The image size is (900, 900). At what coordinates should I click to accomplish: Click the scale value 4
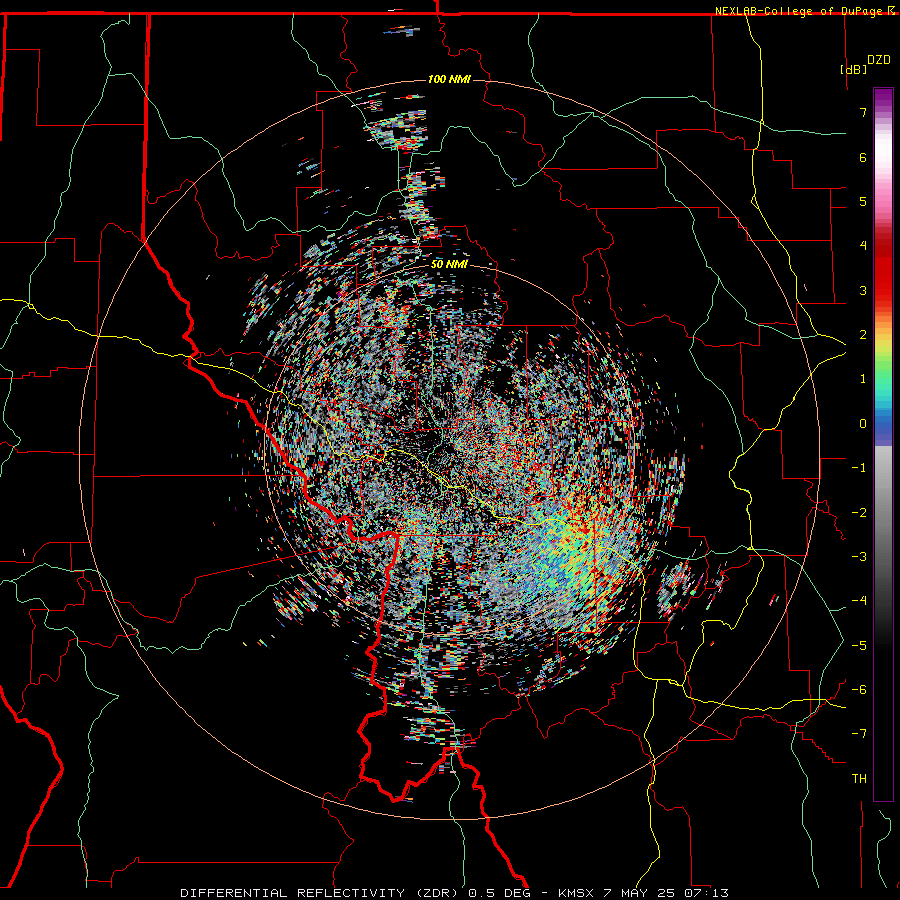(863, 246)
